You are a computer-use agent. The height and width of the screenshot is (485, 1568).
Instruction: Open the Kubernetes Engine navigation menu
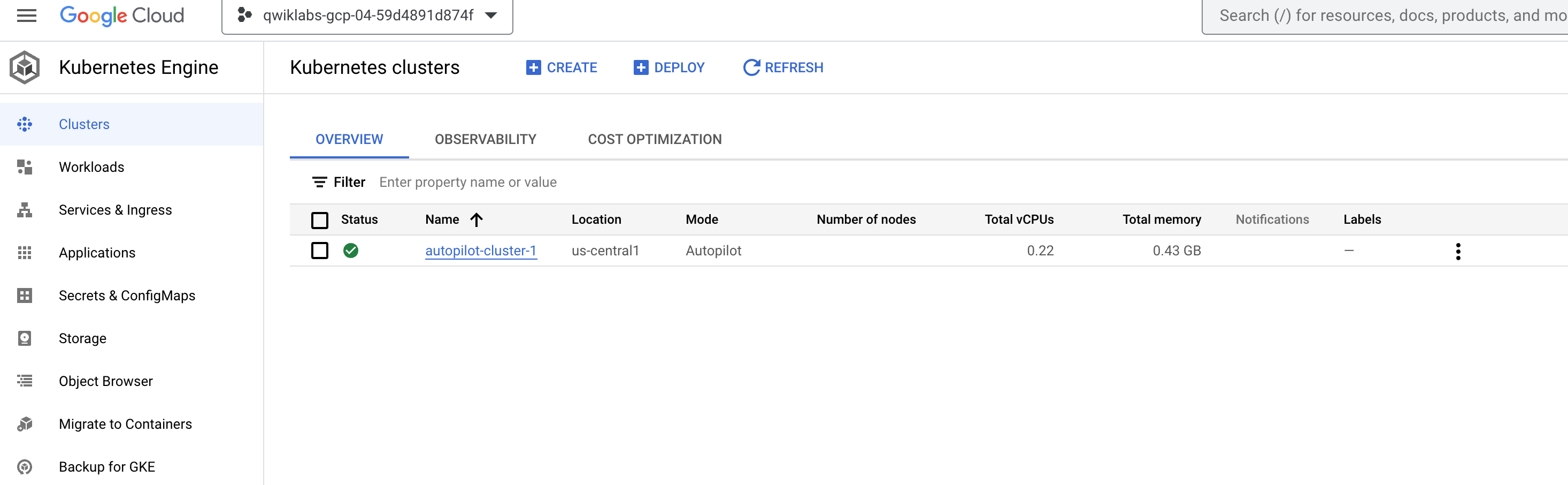(25, 16)
